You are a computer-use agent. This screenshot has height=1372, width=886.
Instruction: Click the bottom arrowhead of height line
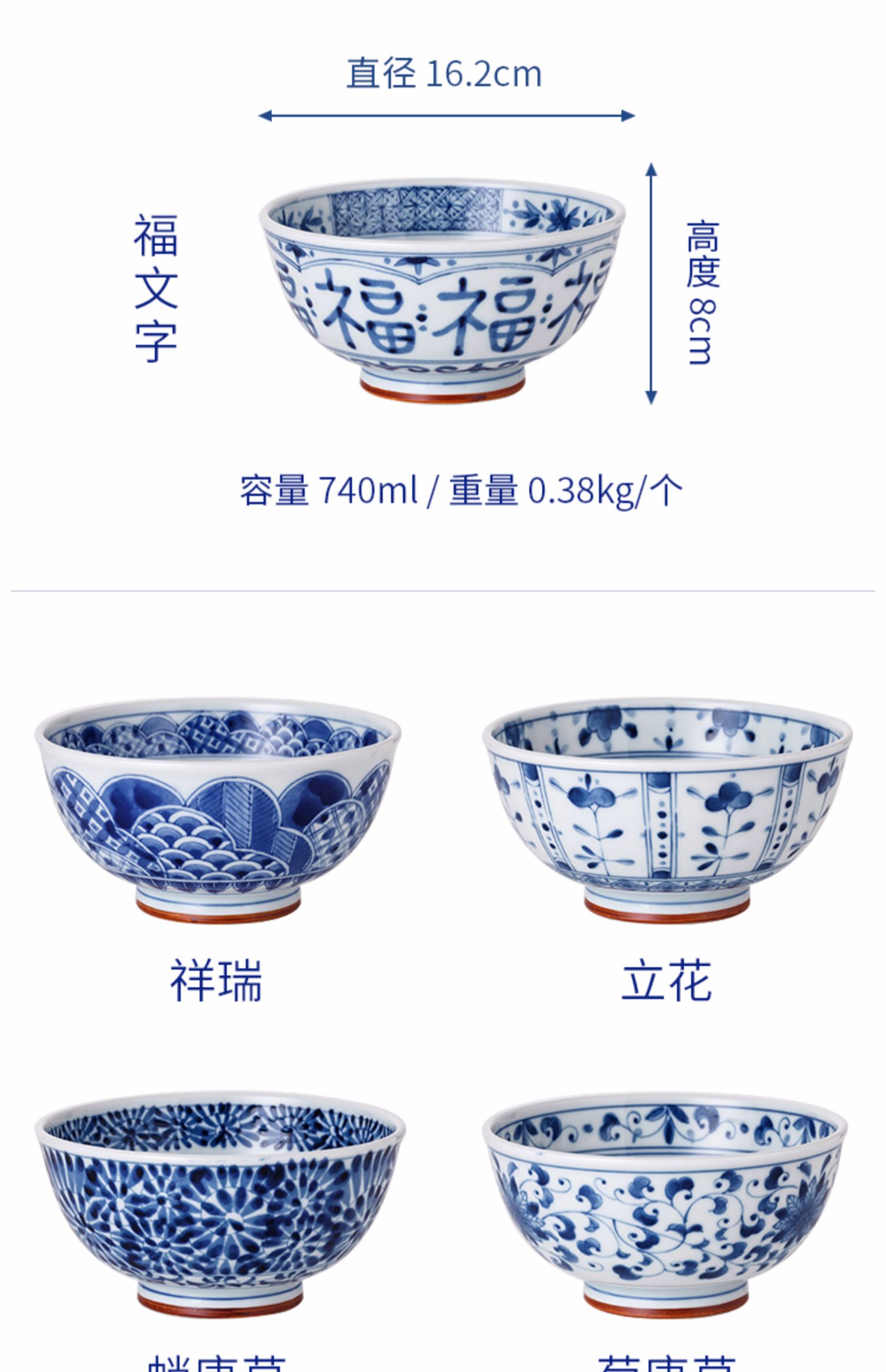(651, 398)
